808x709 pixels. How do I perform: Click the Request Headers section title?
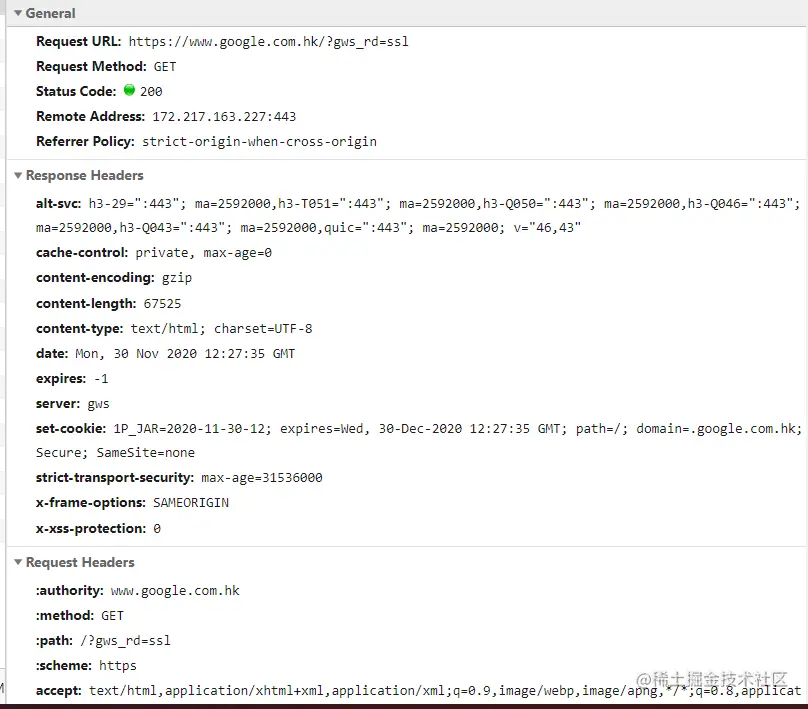(x=80, y=562)
